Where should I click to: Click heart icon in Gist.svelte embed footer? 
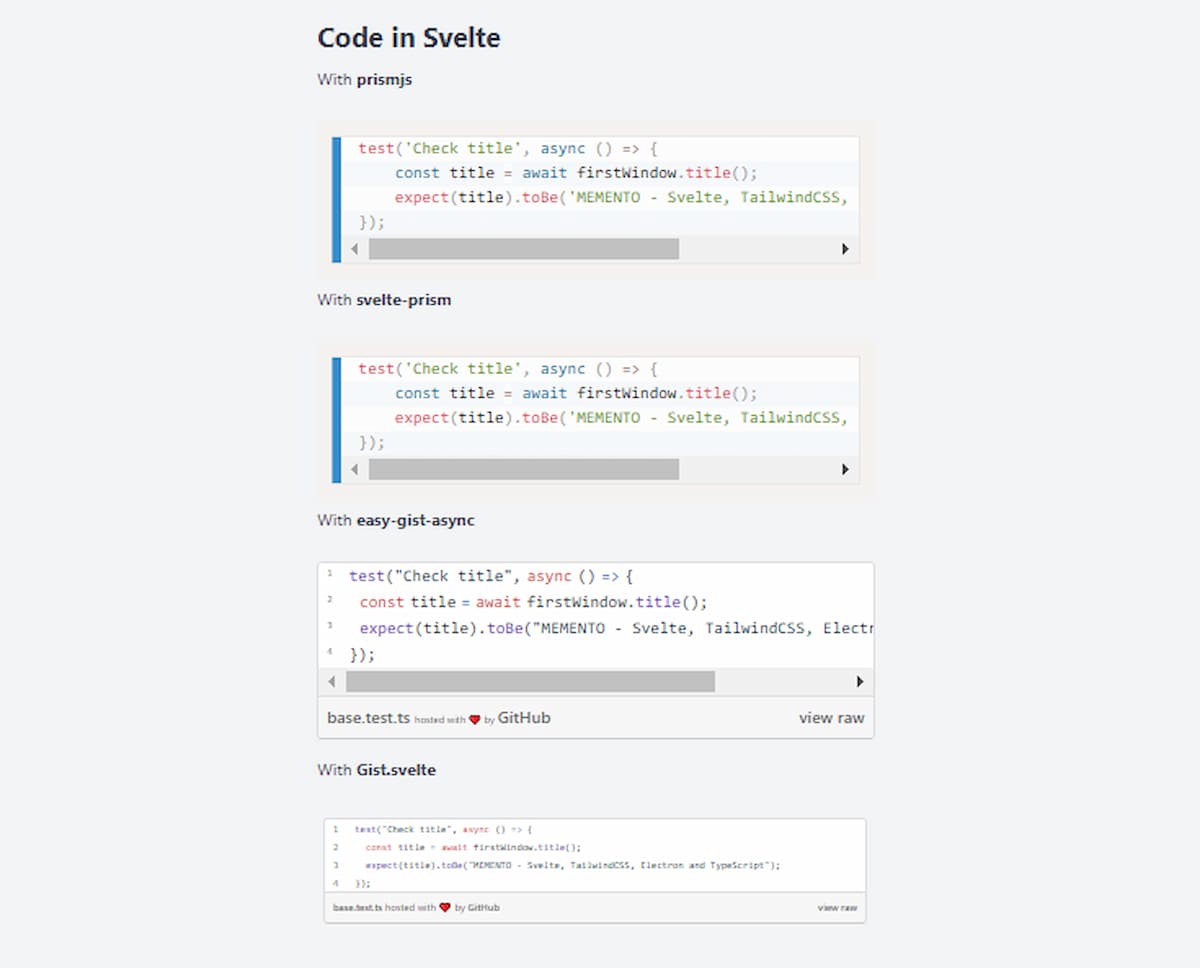coord(445,908)
